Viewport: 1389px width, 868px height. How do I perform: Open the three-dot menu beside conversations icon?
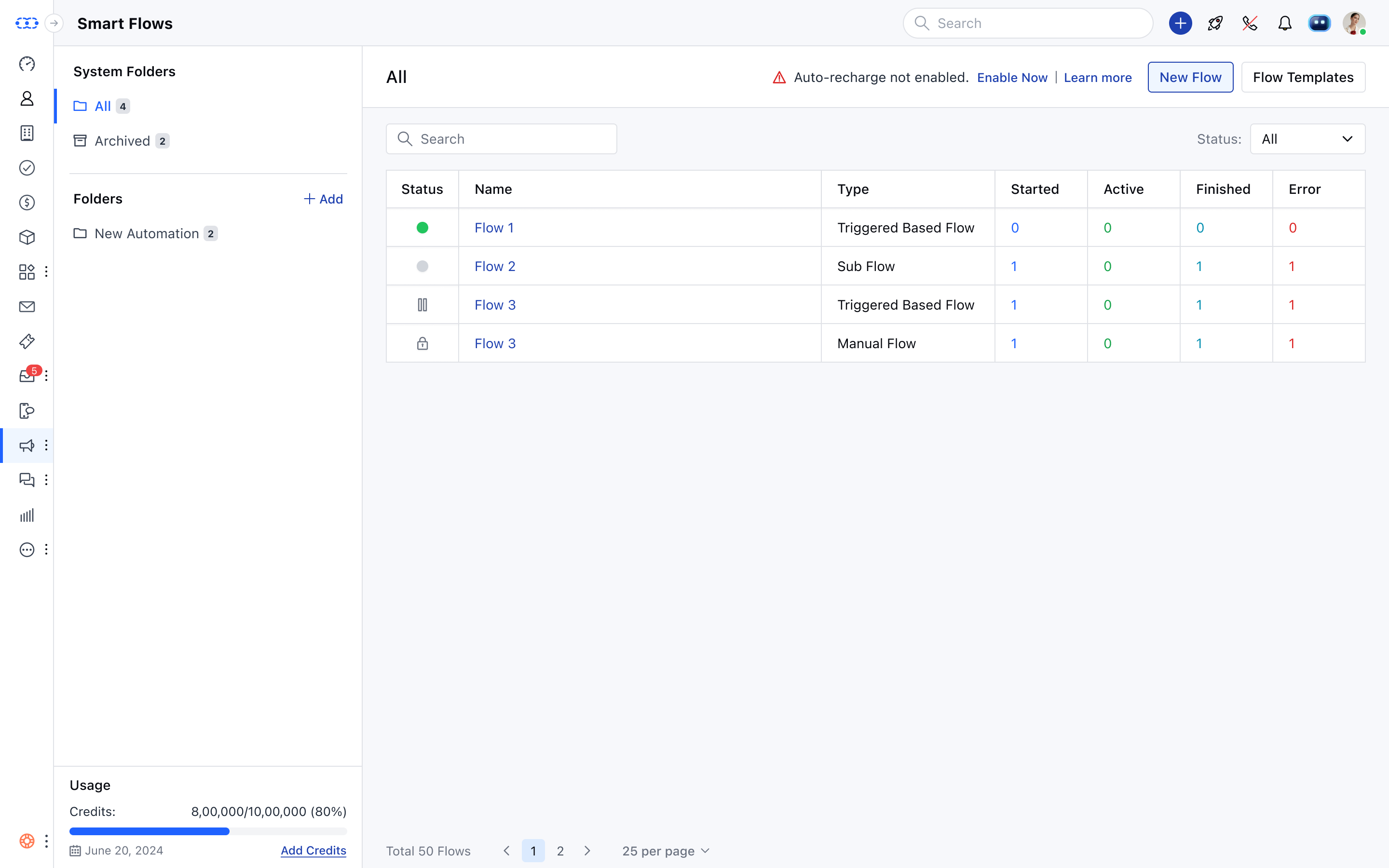click(46, 480)
